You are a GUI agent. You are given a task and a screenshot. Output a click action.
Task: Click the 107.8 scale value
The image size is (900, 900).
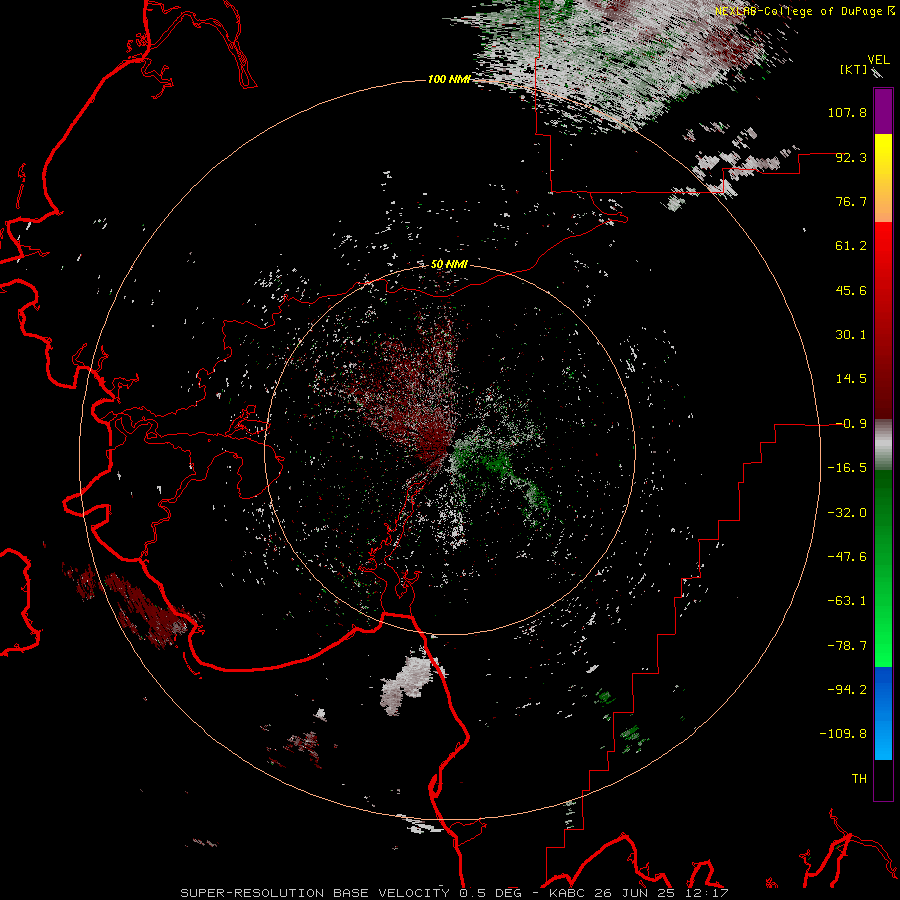click(x=847, y=112)
